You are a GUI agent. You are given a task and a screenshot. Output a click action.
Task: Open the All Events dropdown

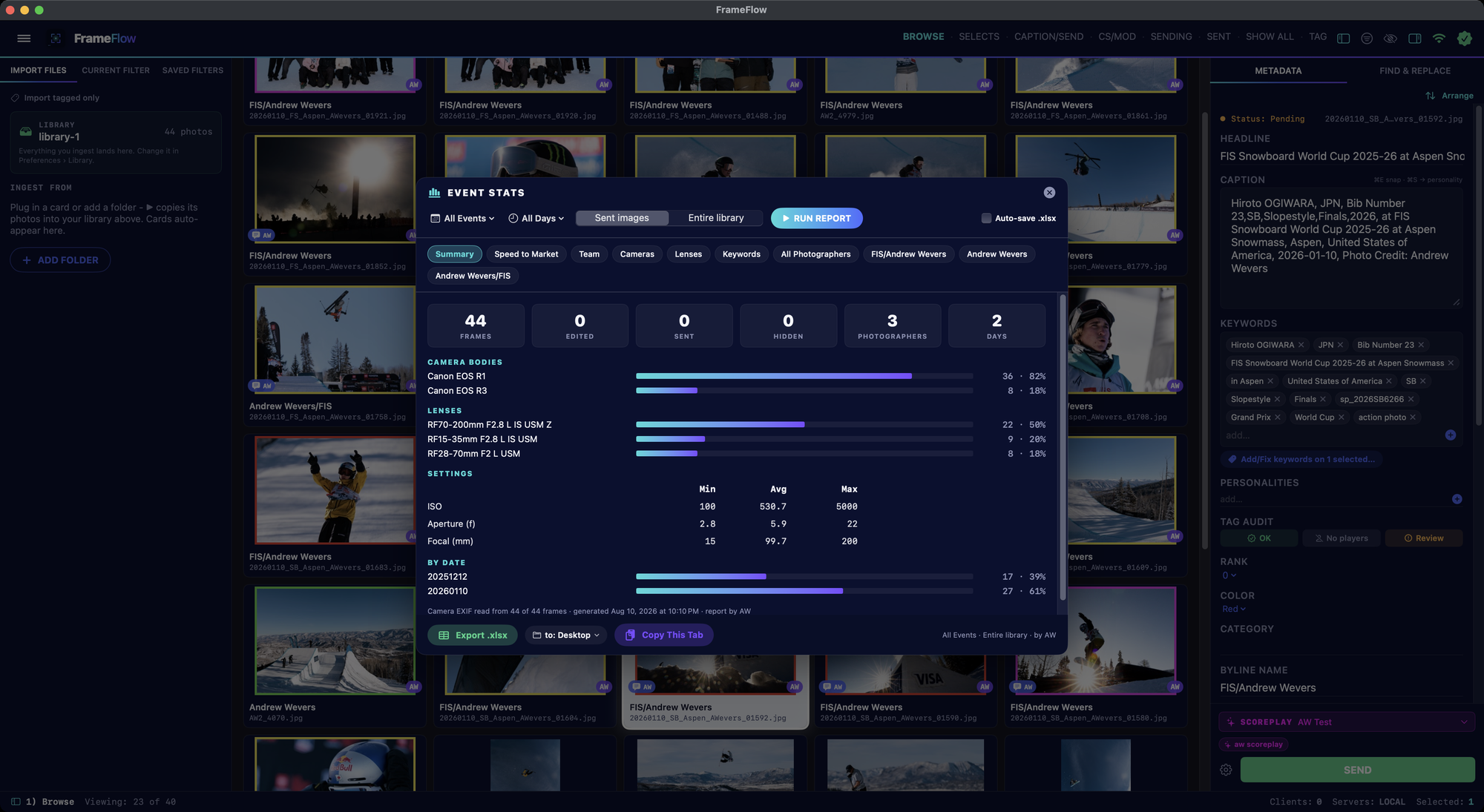click(462, 219)
